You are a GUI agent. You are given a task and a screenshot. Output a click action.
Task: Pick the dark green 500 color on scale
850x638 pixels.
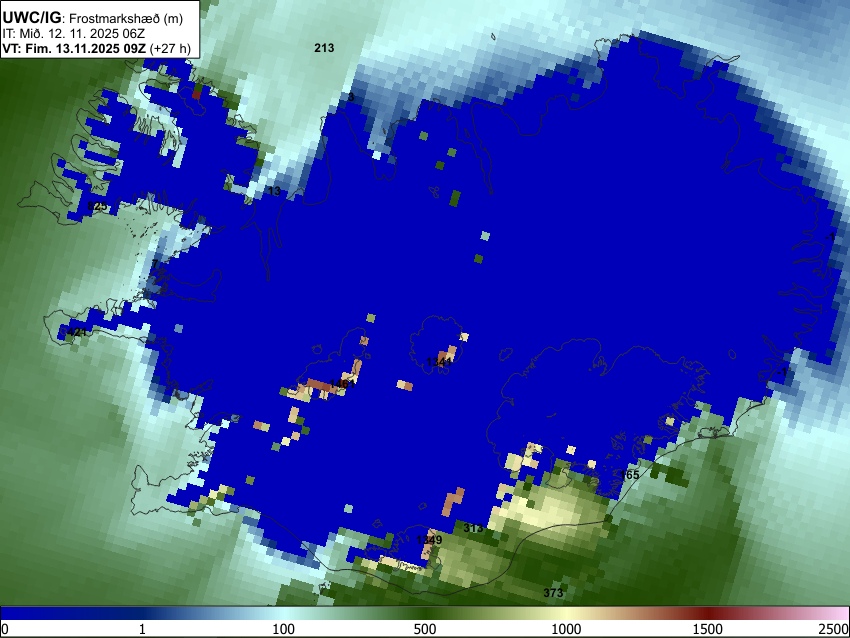click(x=424, y=613)
